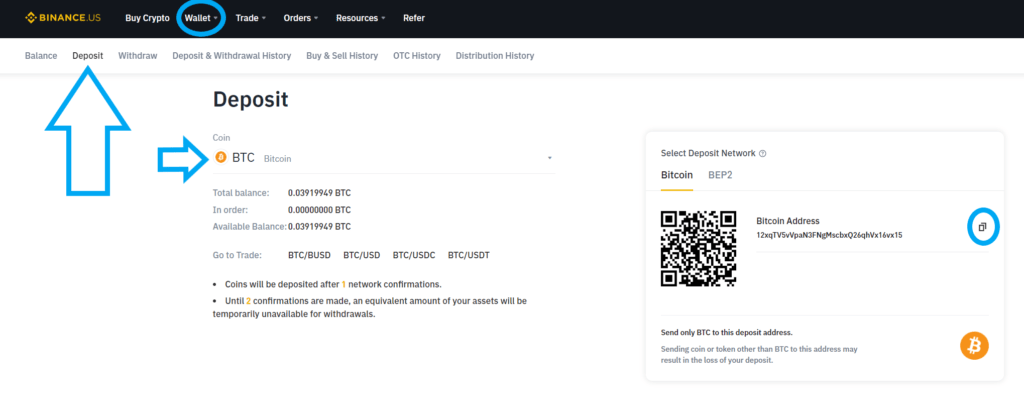Click the Bitcoin address text string
The height and width of the screenshot is (409, 1024).
coord(829,235)
